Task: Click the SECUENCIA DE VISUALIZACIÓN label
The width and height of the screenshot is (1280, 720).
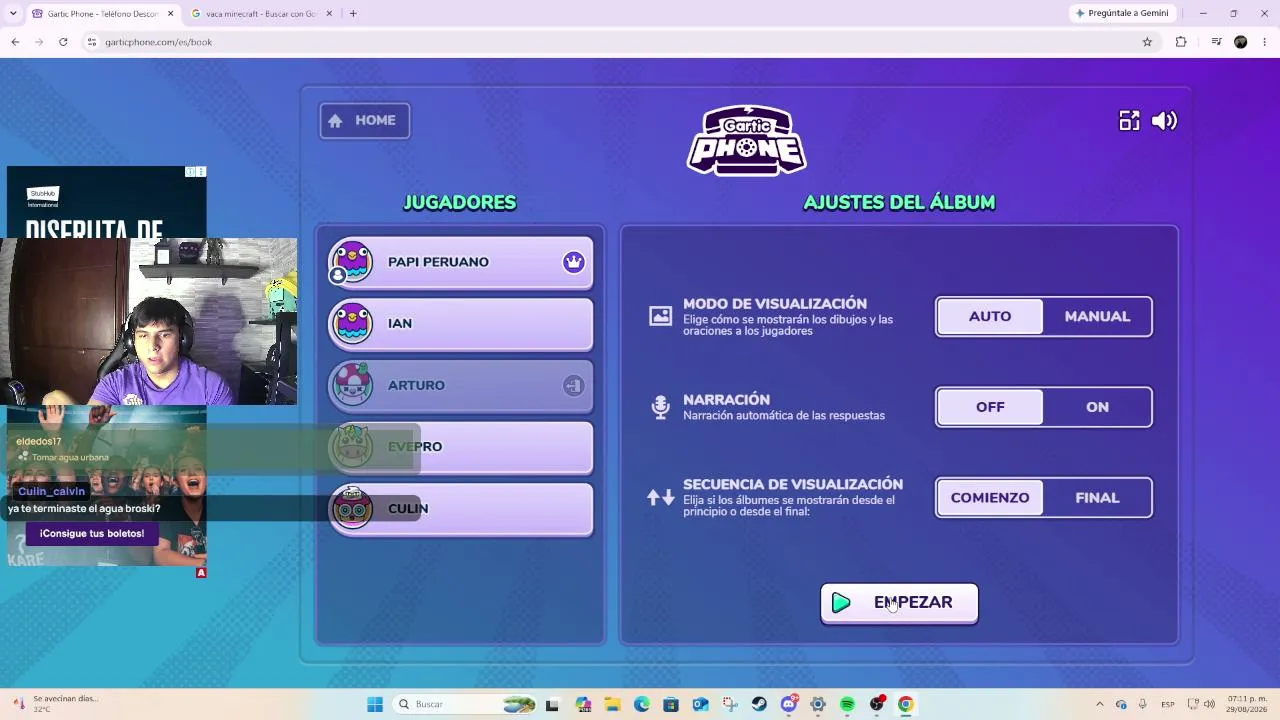Action: pyautogui.click(x=793, y=484)
